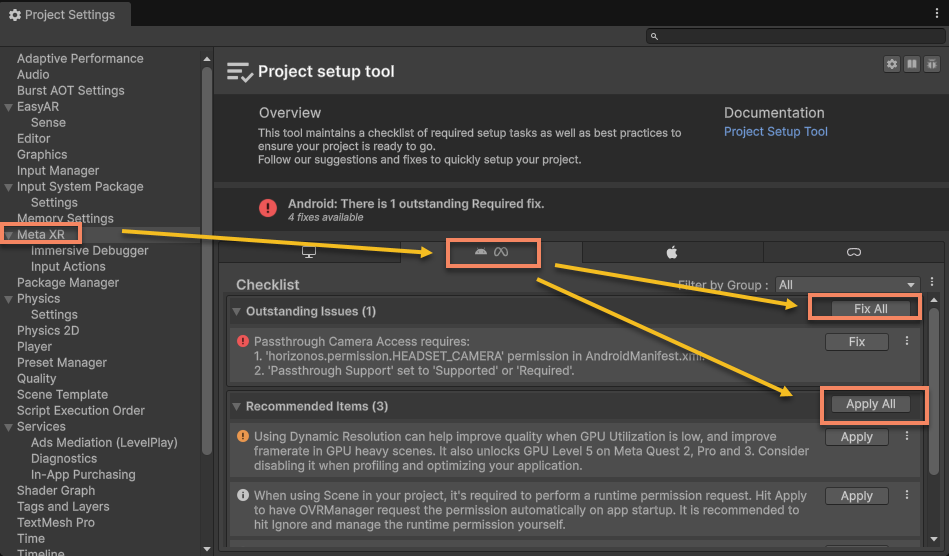
Task: Collapse the Services tree node
Action: (x=8, y=427)
